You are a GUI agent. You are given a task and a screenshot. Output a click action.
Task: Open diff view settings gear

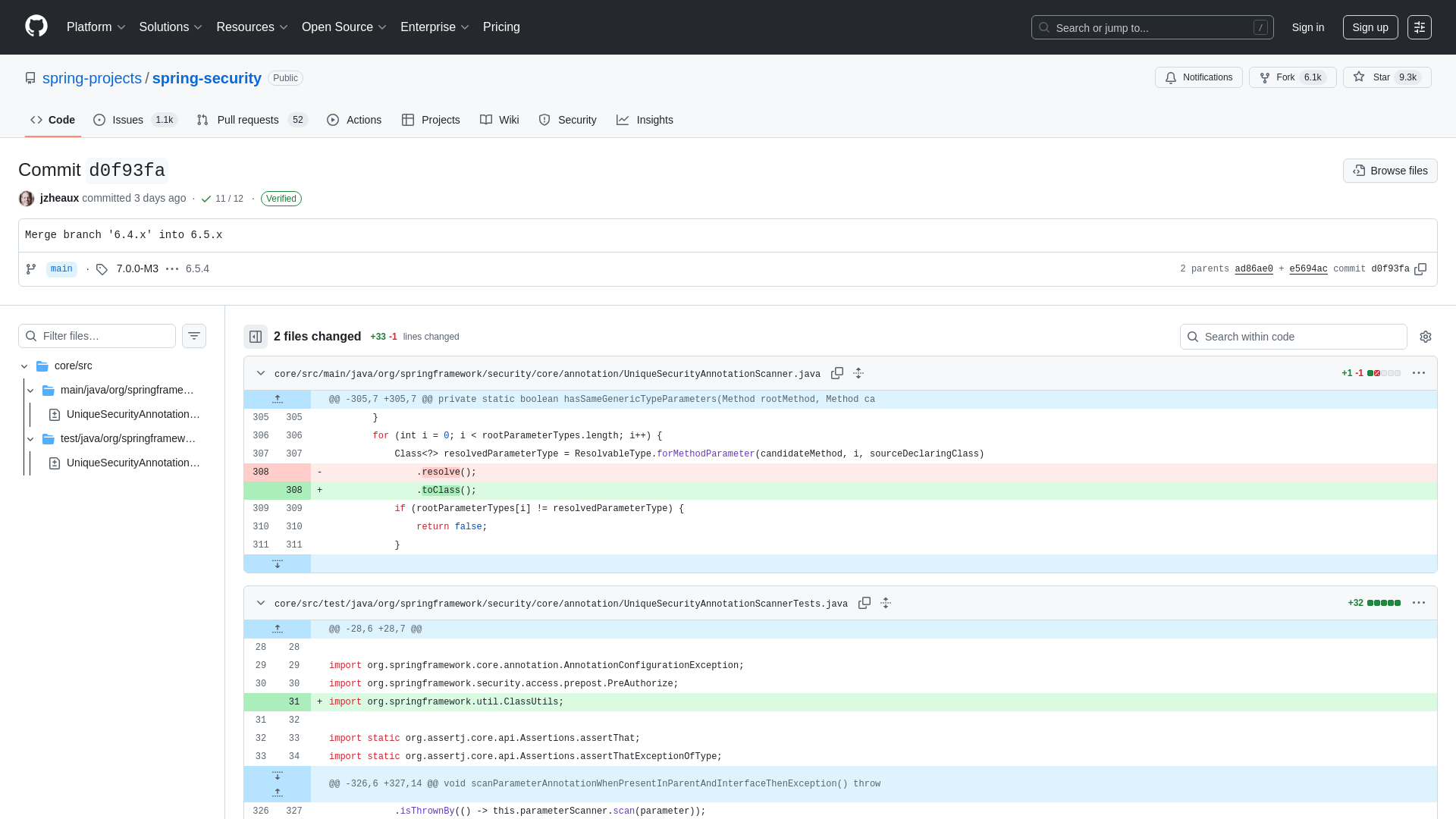point(1426,337)
